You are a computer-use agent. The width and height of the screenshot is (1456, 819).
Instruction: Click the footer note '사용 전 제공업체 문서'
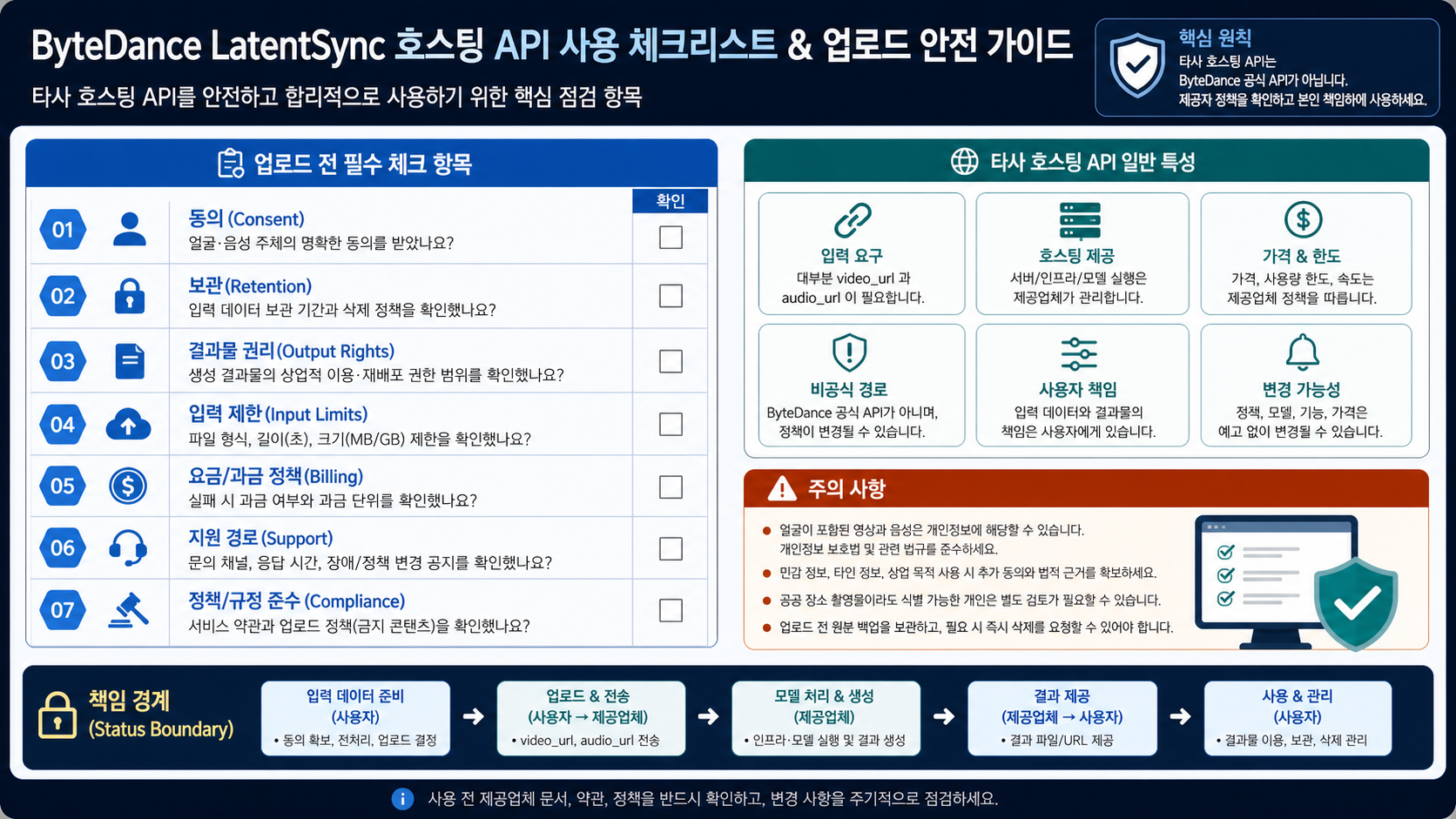(712, 798)
